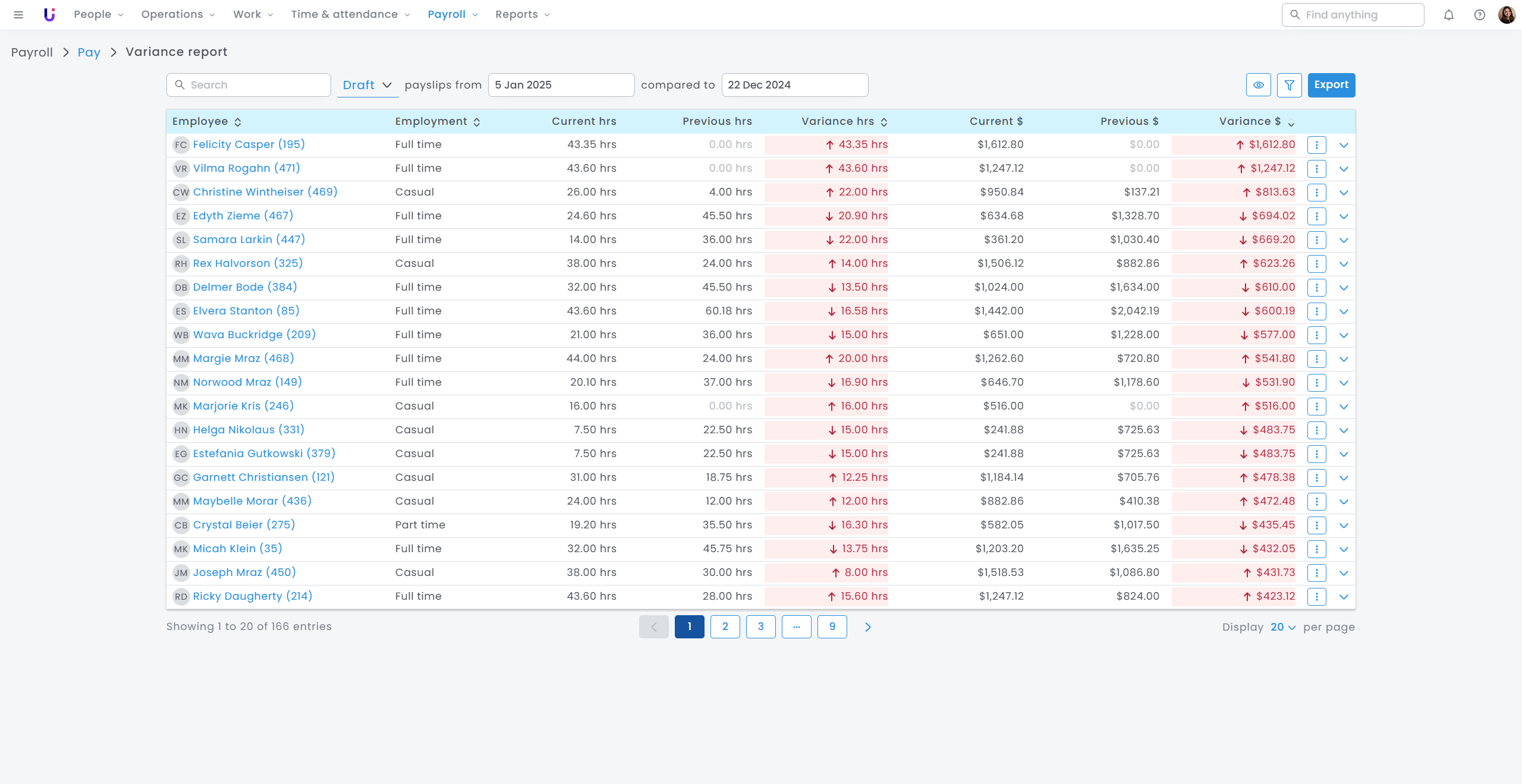Open the Draft status dropdown
Viewport: 1522px width, 784px height.
(x=367, y=85)
